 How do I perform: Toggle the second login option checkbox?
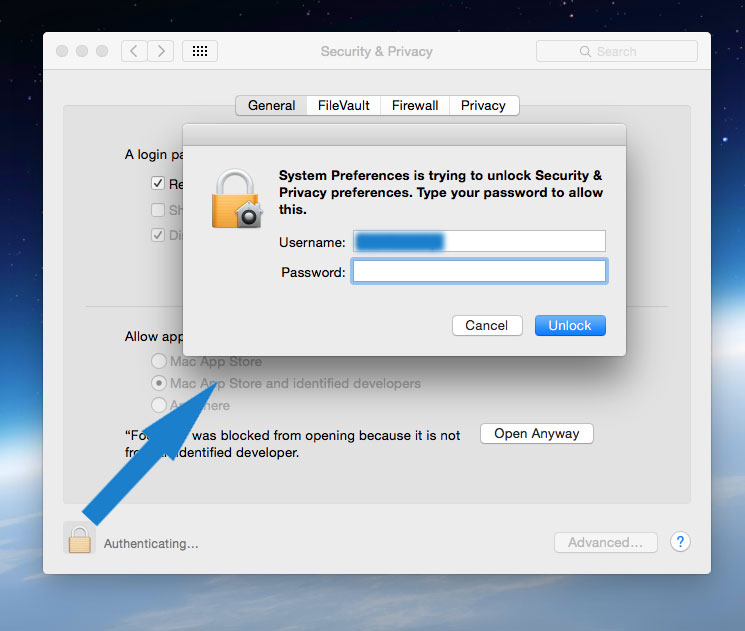tap(158, 210)
